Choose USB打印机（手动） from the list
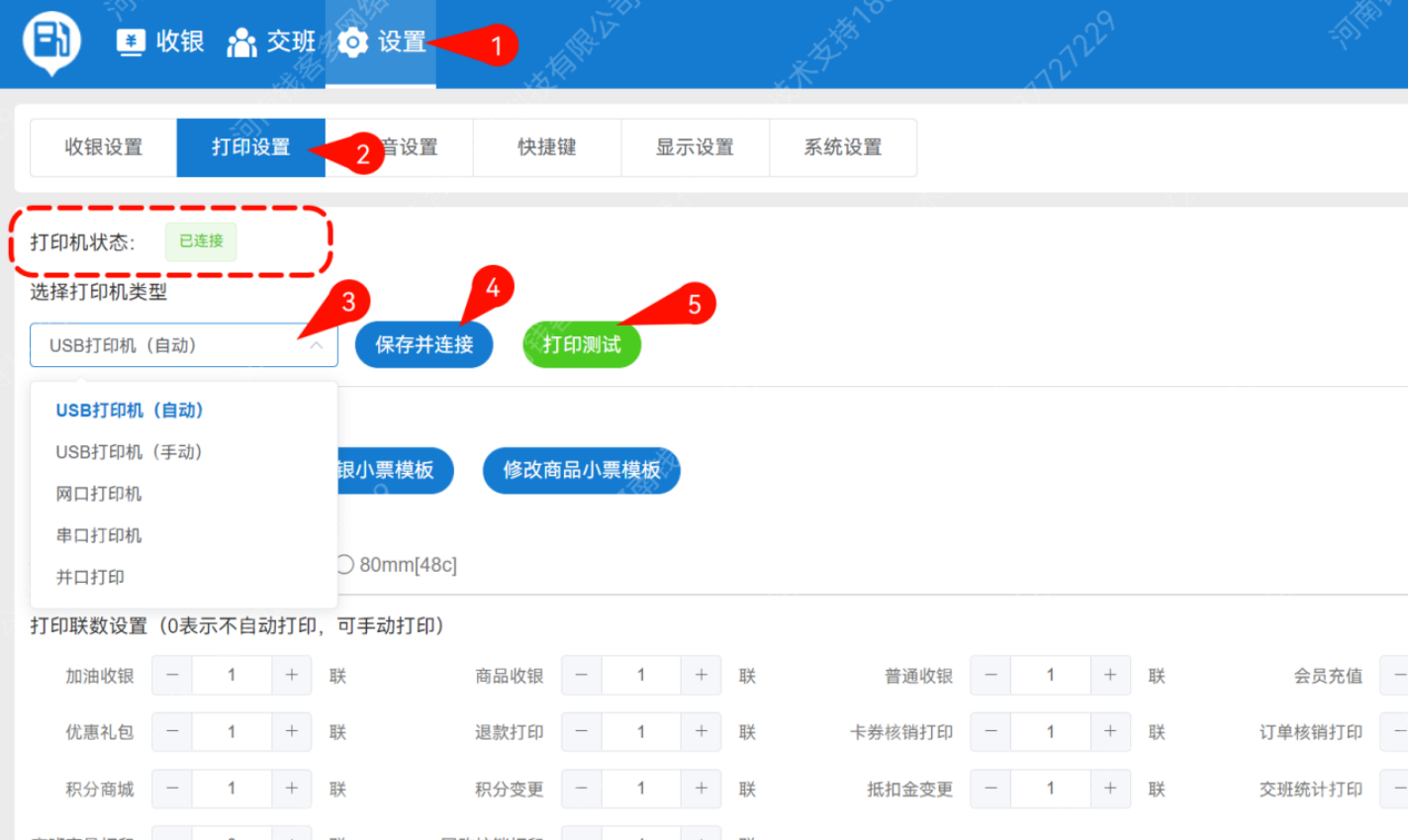The image size is (1409, 840). [x=184, y=452]
